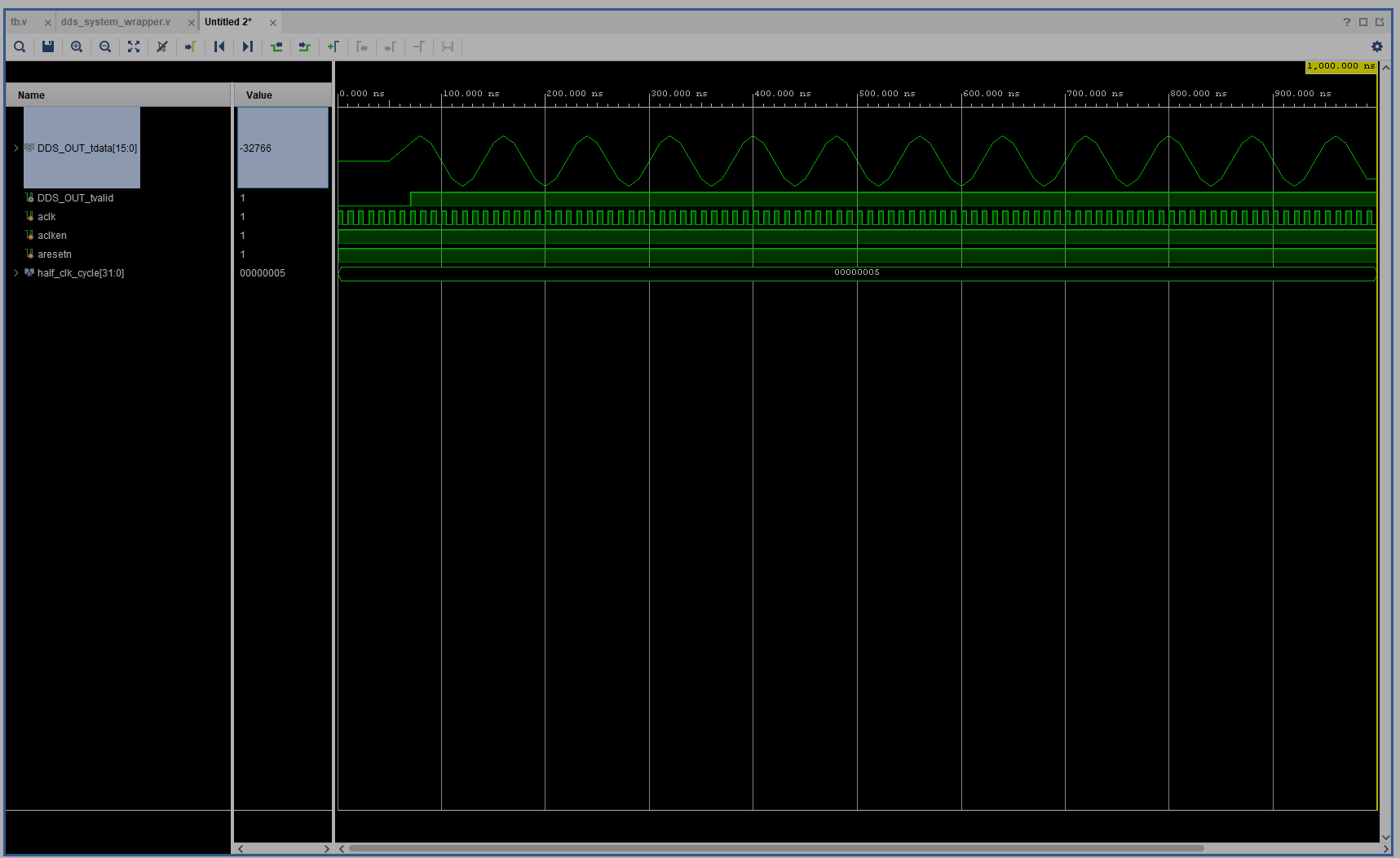
Task: Click Zoom to Cursor icon
Action: point(162,46)
